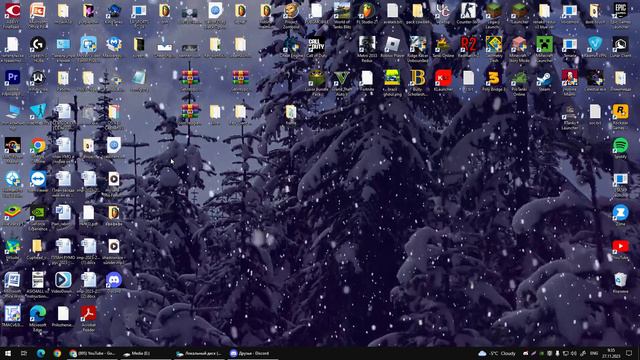Open the Windows Start menu
640x360 pixels.
8,353
